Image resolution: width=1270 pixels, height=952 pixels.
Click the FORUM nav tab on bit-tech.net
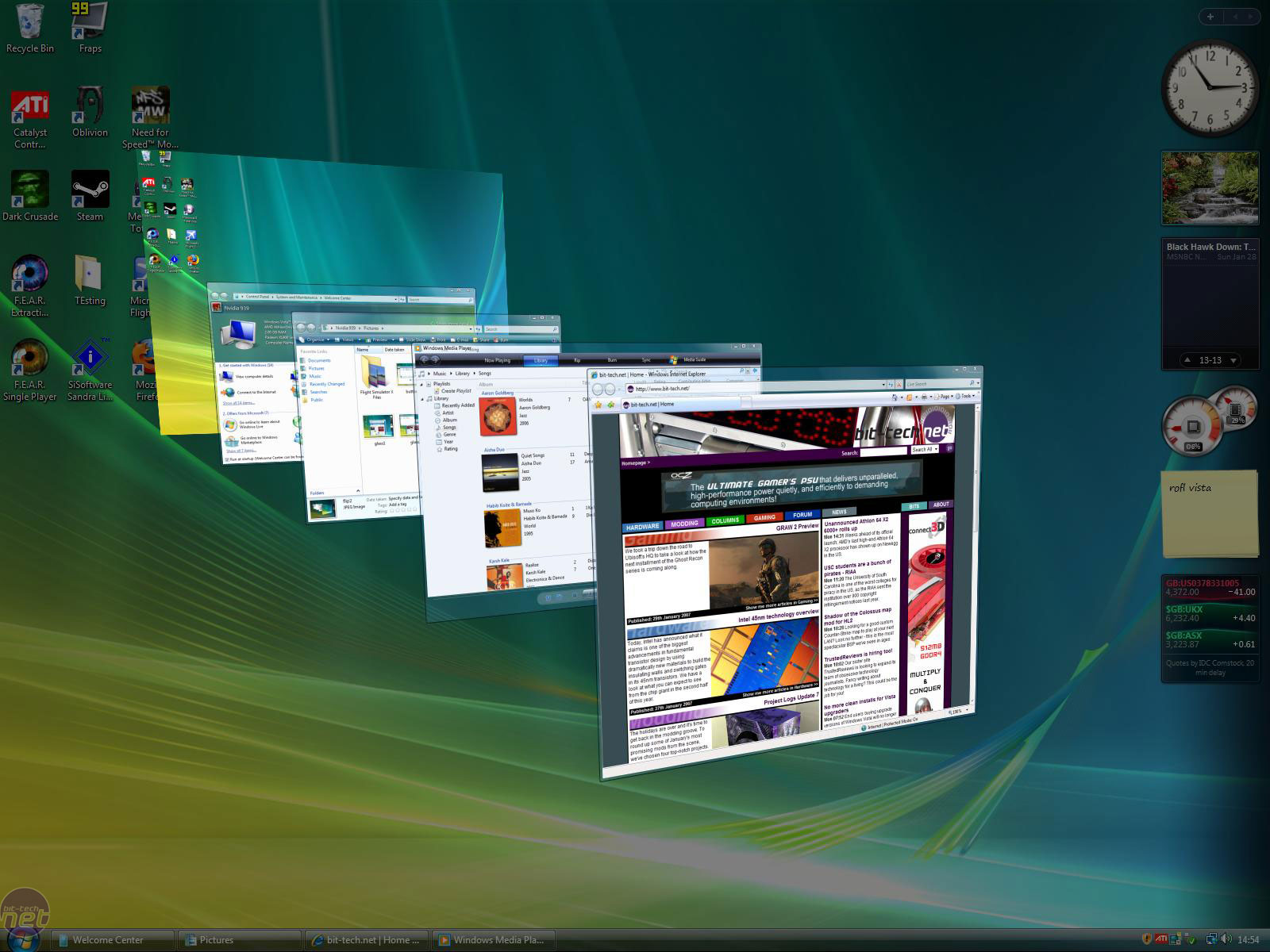[x=802, y=514]
